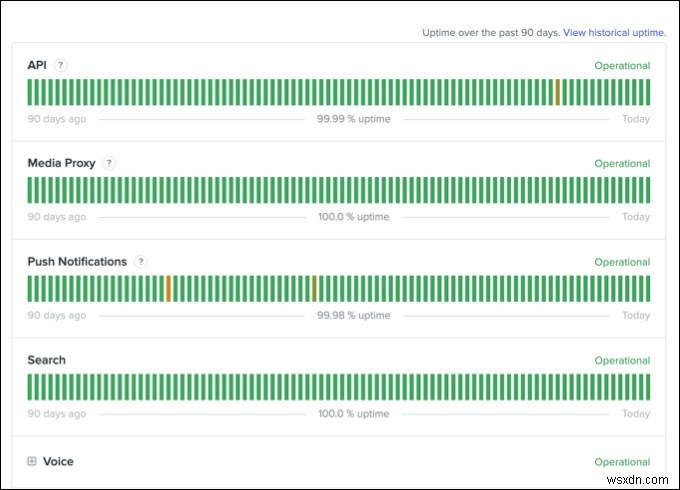Click the Search Operational status label
The height and width of the screenshot is (490, 680).
622,360
